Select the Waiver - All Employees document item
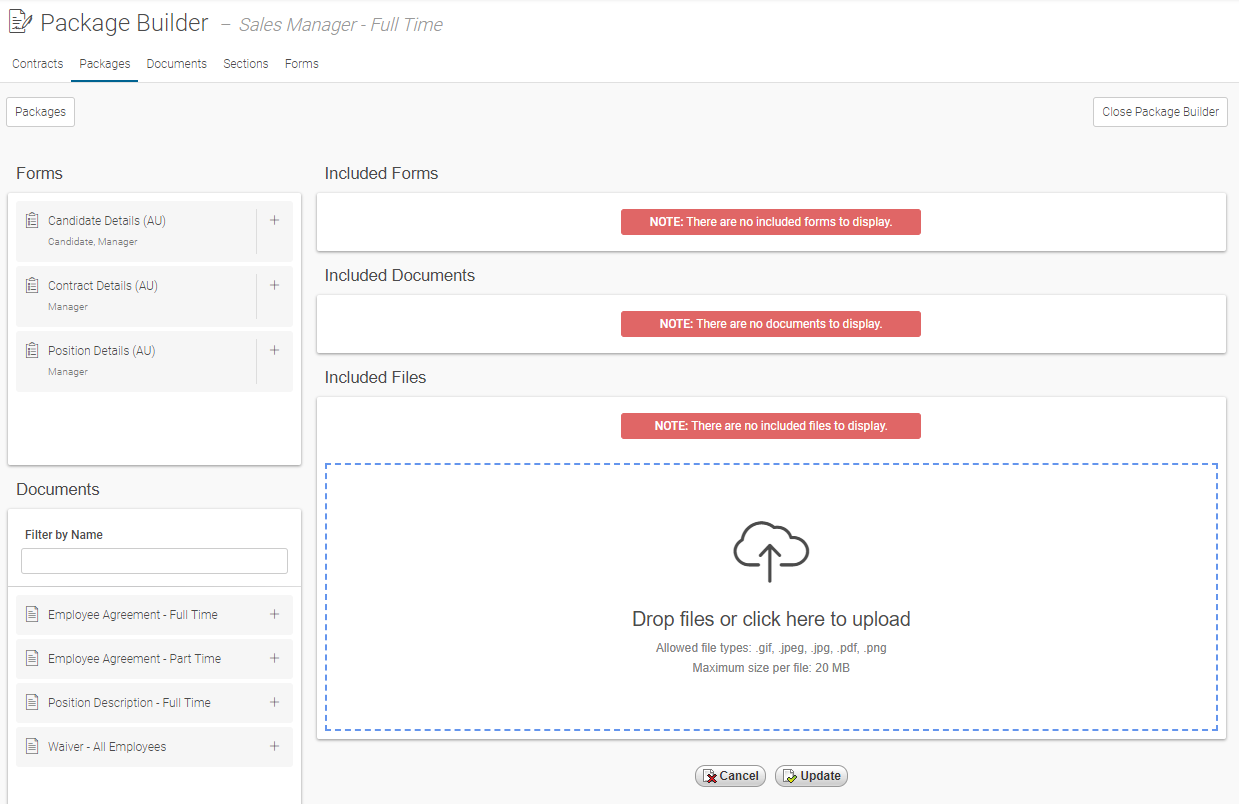This screenshot has width=1239, height=804. pos(107,747)
